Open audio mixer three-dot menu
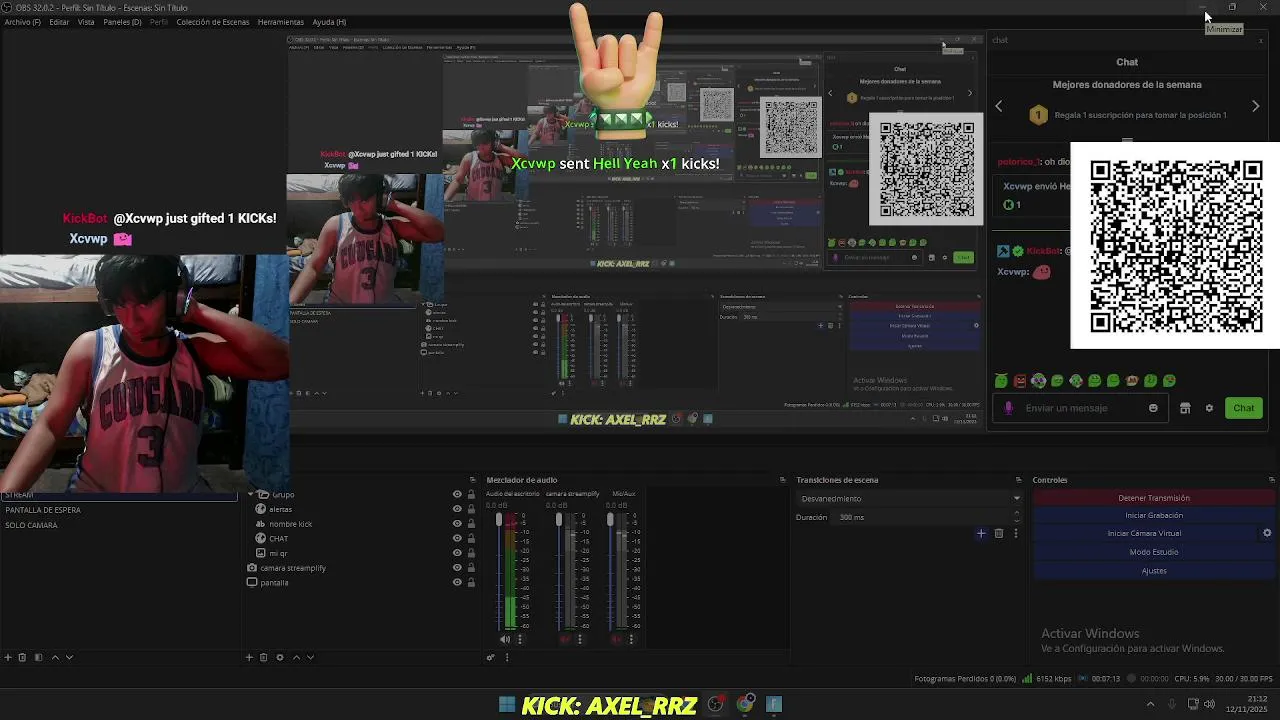 pyautogui.click(x=507, y=657)
